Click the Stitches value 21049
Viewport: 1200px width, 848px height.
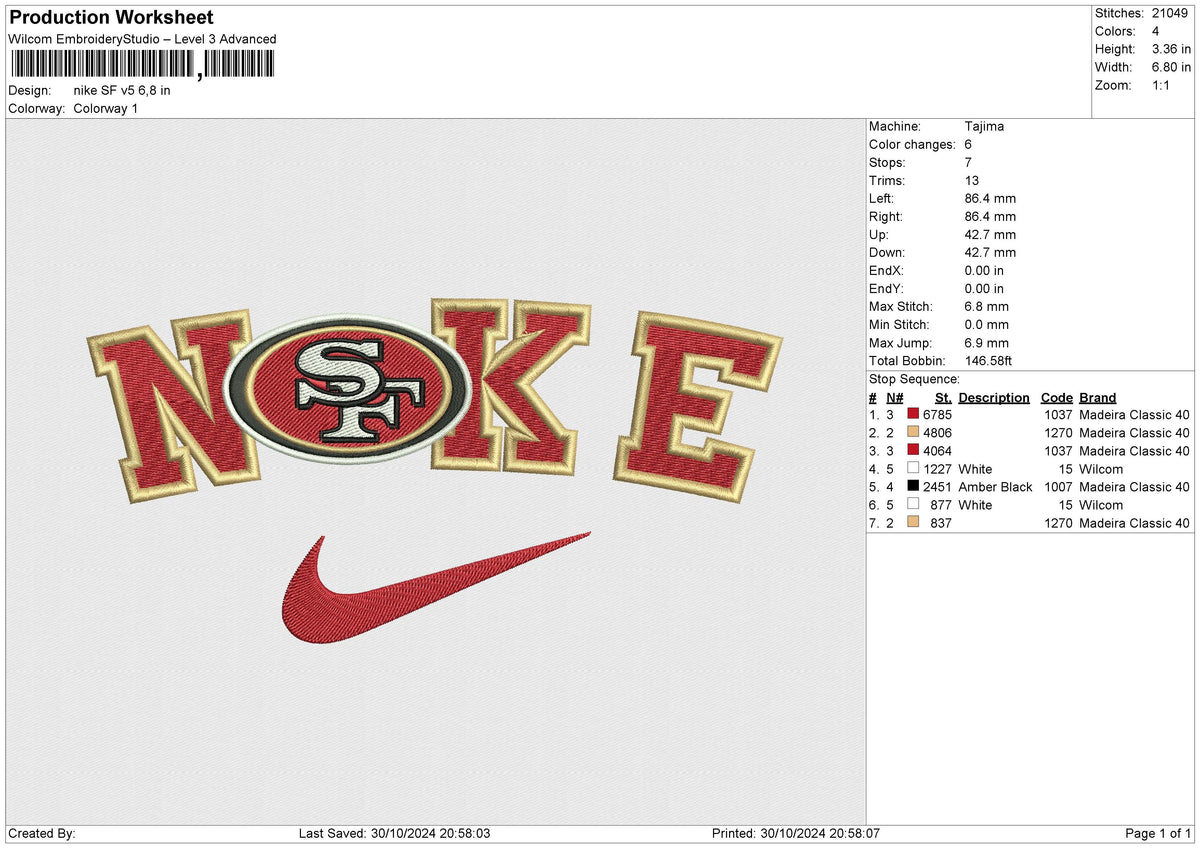tap(1170, 13)
